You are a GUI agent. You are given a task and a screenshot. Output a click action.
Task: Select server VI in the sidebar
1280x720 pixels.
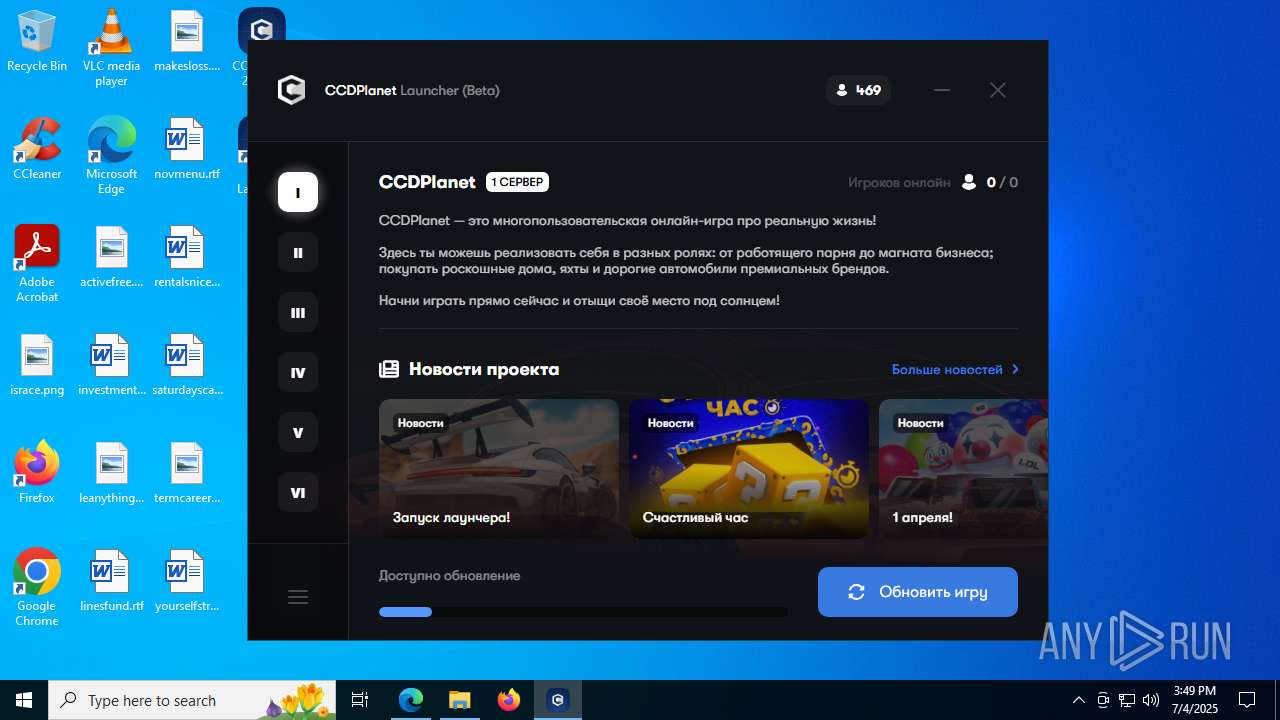click(x=298, y=492)
